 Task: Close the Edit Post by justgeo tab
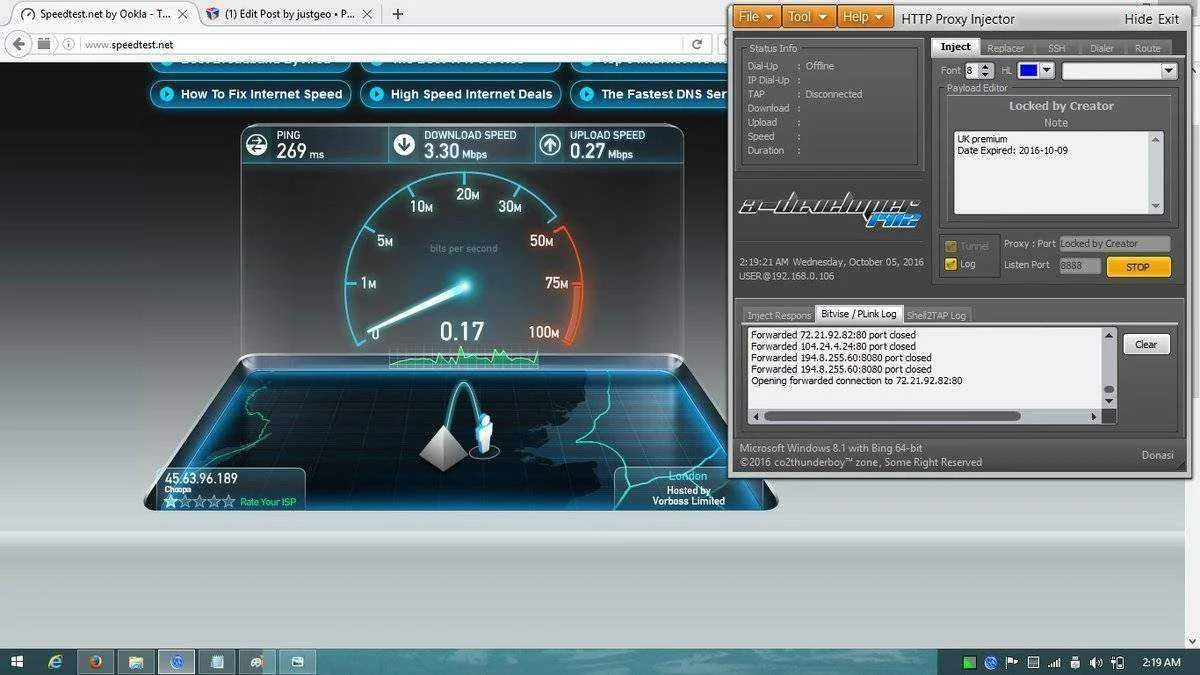point(366,14)
